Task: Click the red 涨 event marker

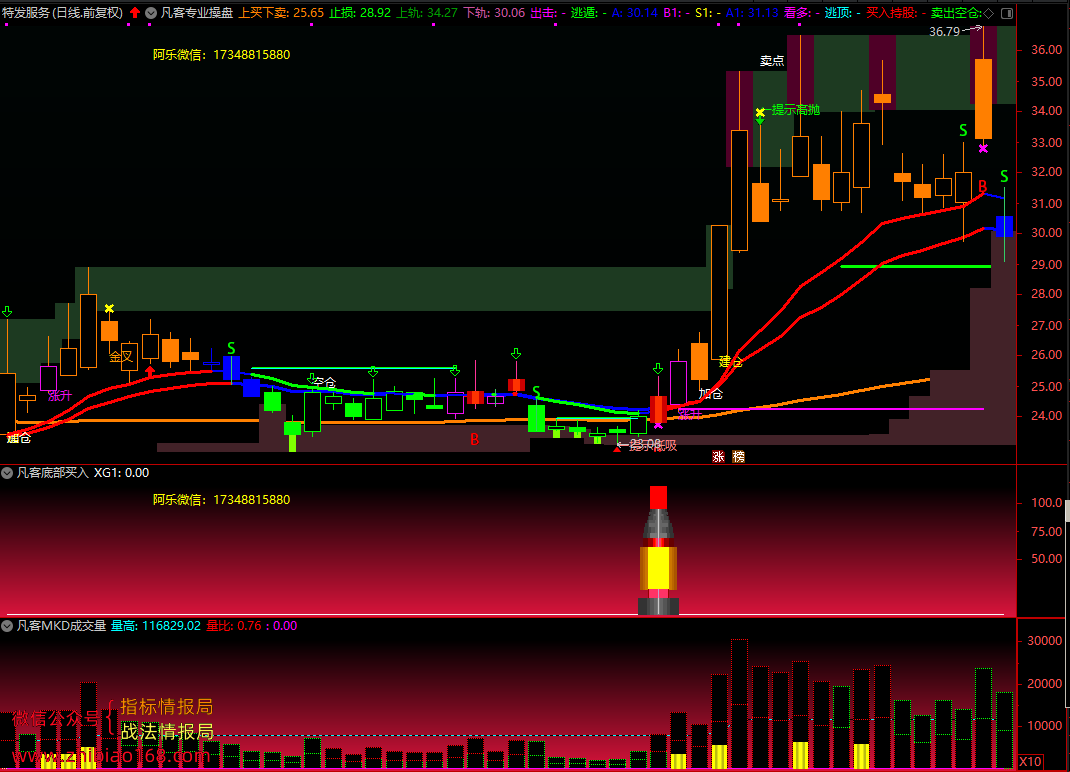Action: 718,457
